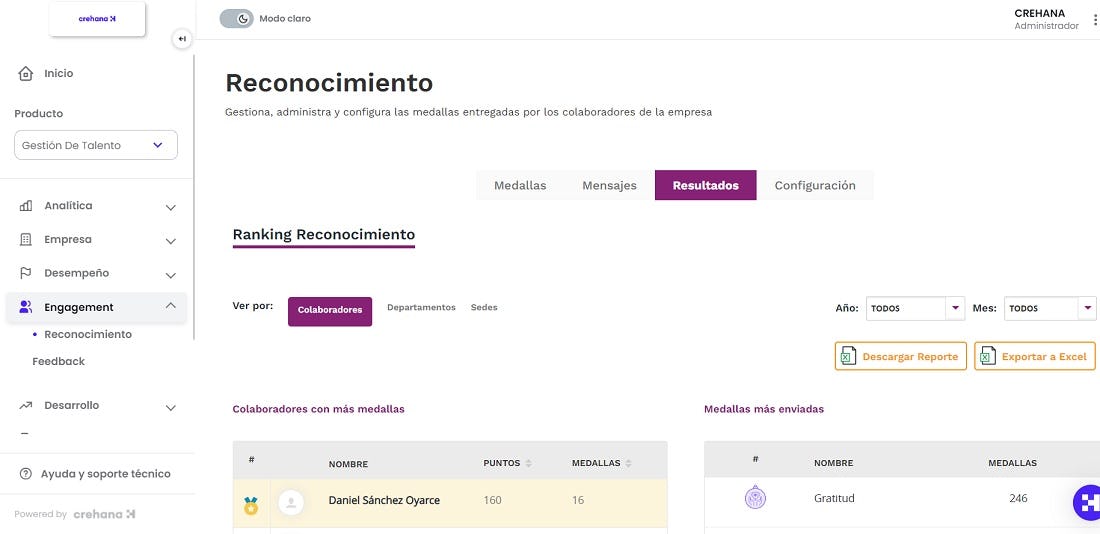Click Daniel Sánchez Oyarce's avatar placeholder
This screenshot has height=534, width=1100.
pos(291,502)
